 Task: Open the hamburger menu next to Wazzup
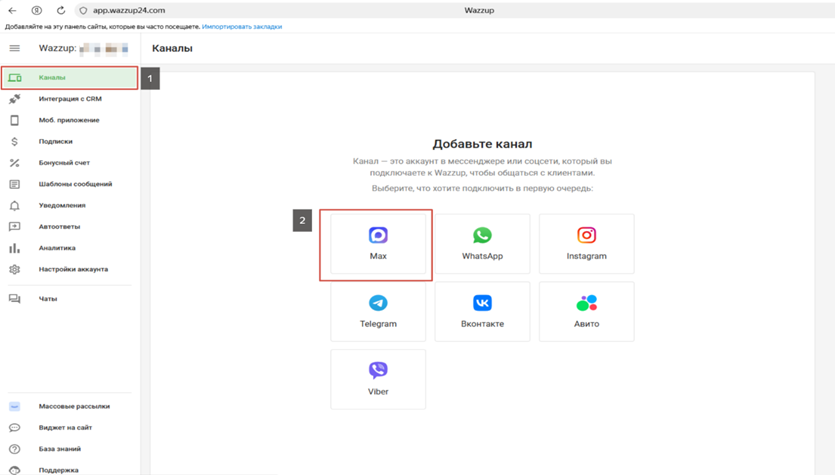14,48
